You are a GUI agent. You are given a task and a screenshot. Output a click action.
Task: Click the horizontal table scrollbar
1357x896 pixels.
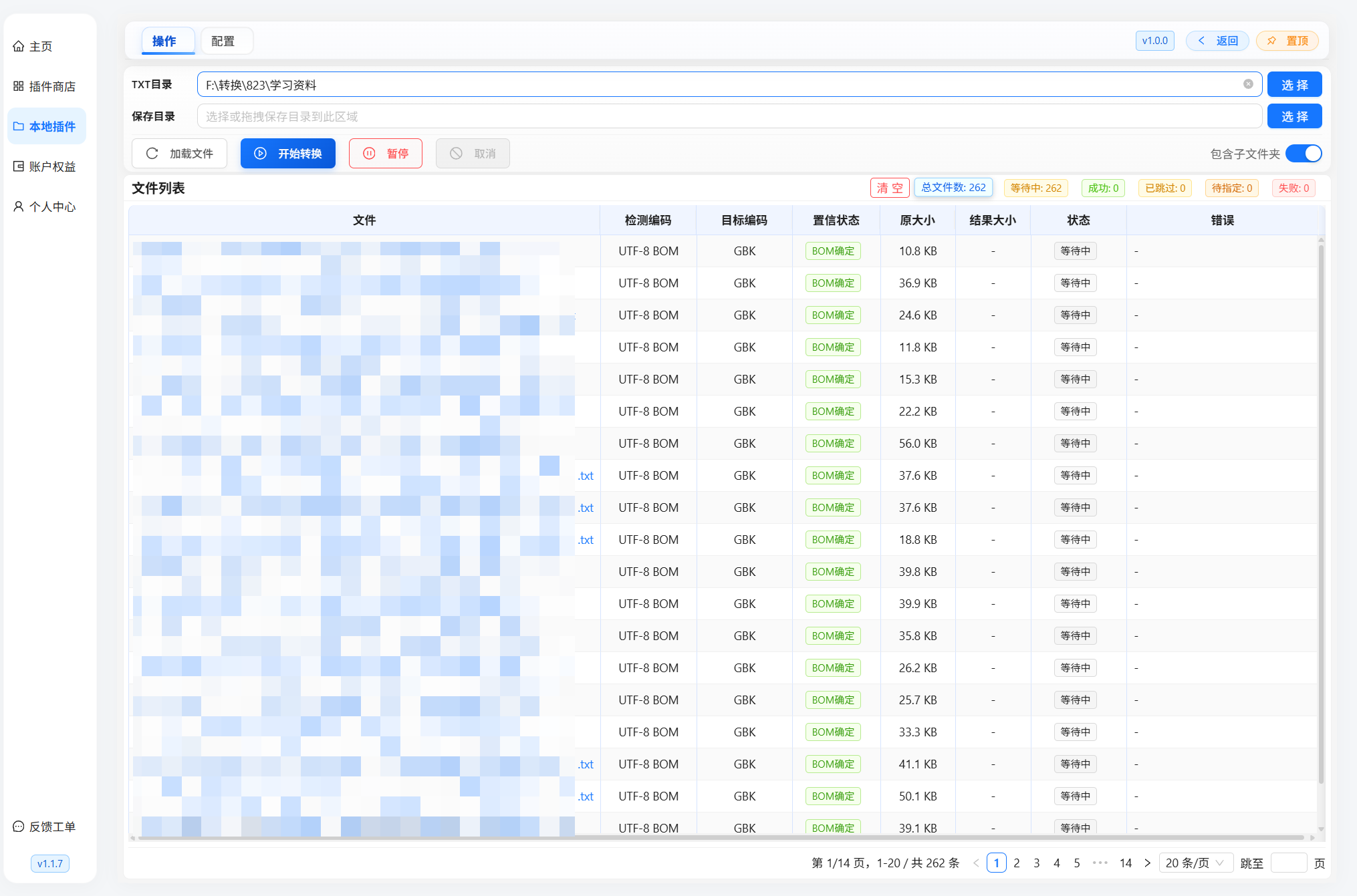[721, 837]
